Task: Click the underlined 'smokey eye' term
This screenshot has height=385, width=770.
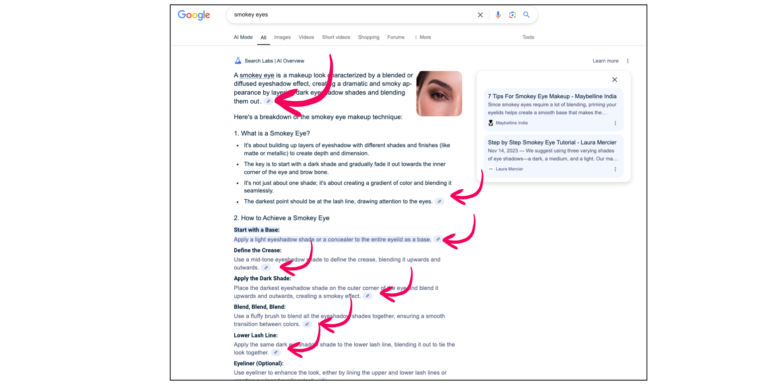Action: pyautogui.click(x=257, y=76)
